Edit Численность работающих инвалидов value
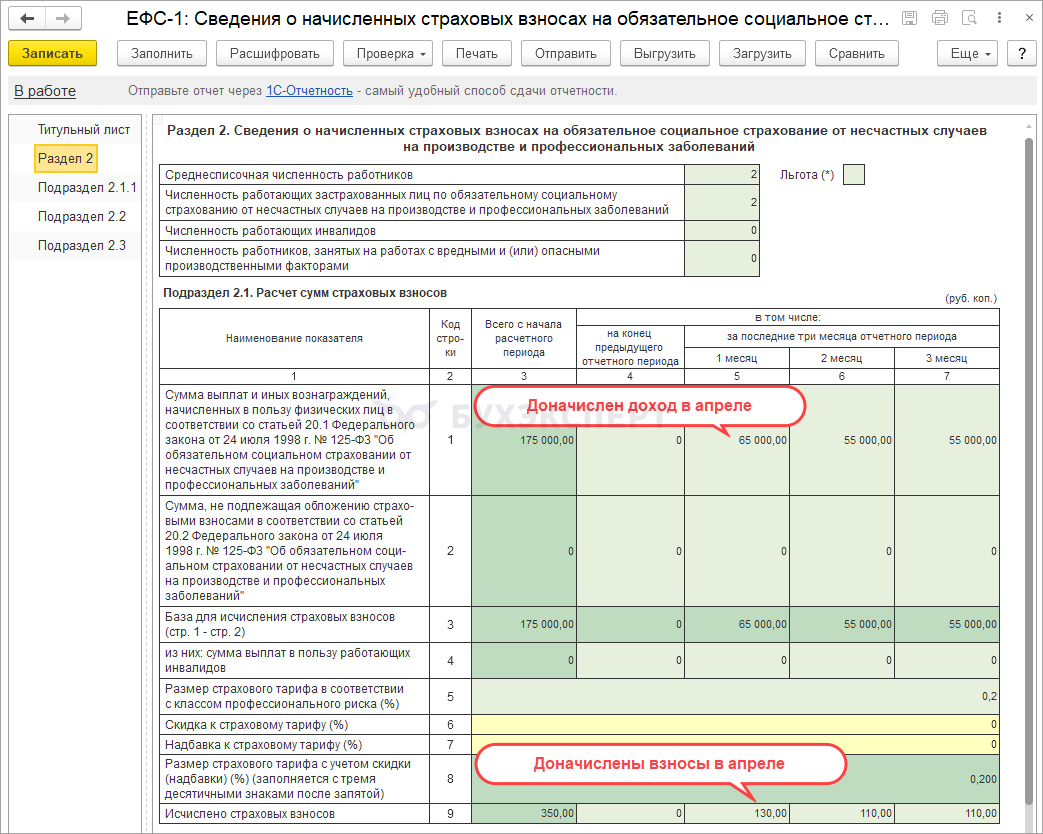This screenshot has height=834, width=1043. coord(722,231)
